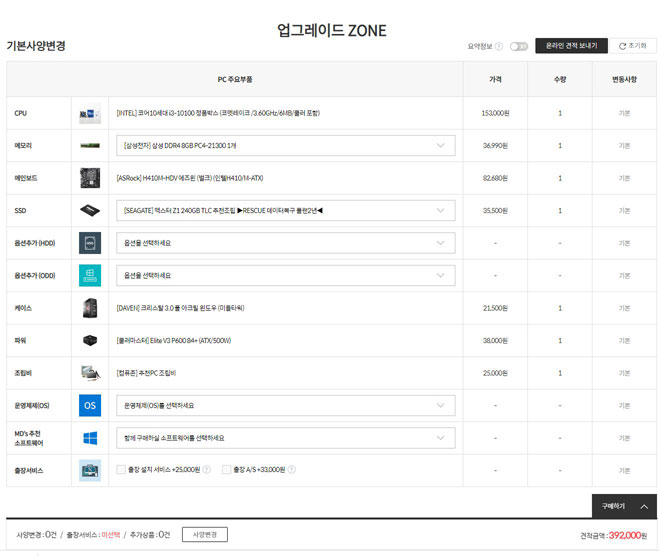Viewport: 660px width, 556px height.
Task: Click the ASRock motherboard thumbnail
Action: point(90,178)
